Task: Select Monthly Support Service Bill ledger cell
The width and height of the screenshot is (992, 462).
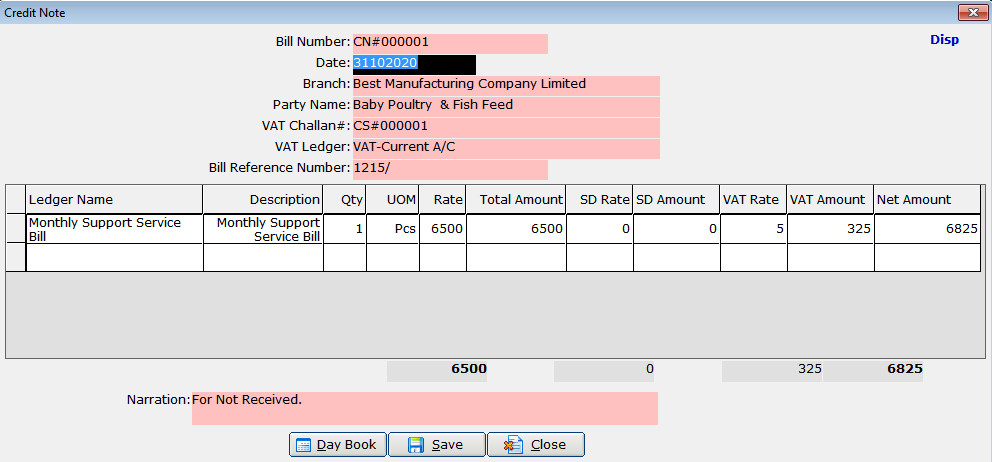Action: (x=115, y=229)
